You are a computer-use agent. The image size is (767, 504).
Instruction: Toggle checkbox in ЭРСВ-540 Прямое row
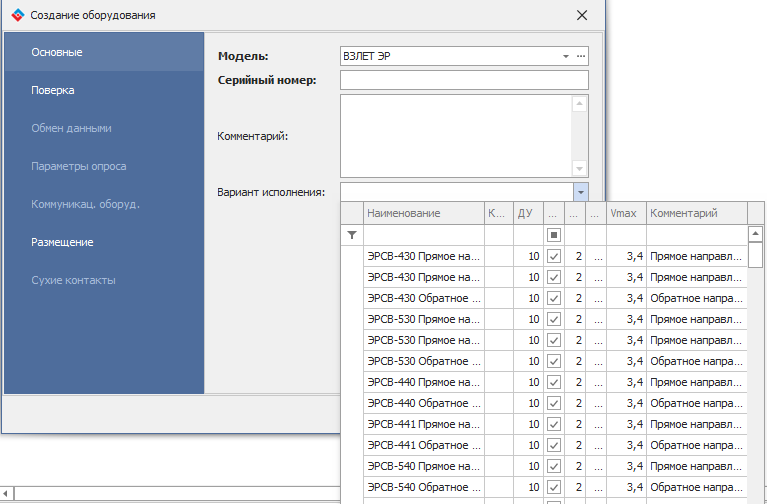point(554,466)
